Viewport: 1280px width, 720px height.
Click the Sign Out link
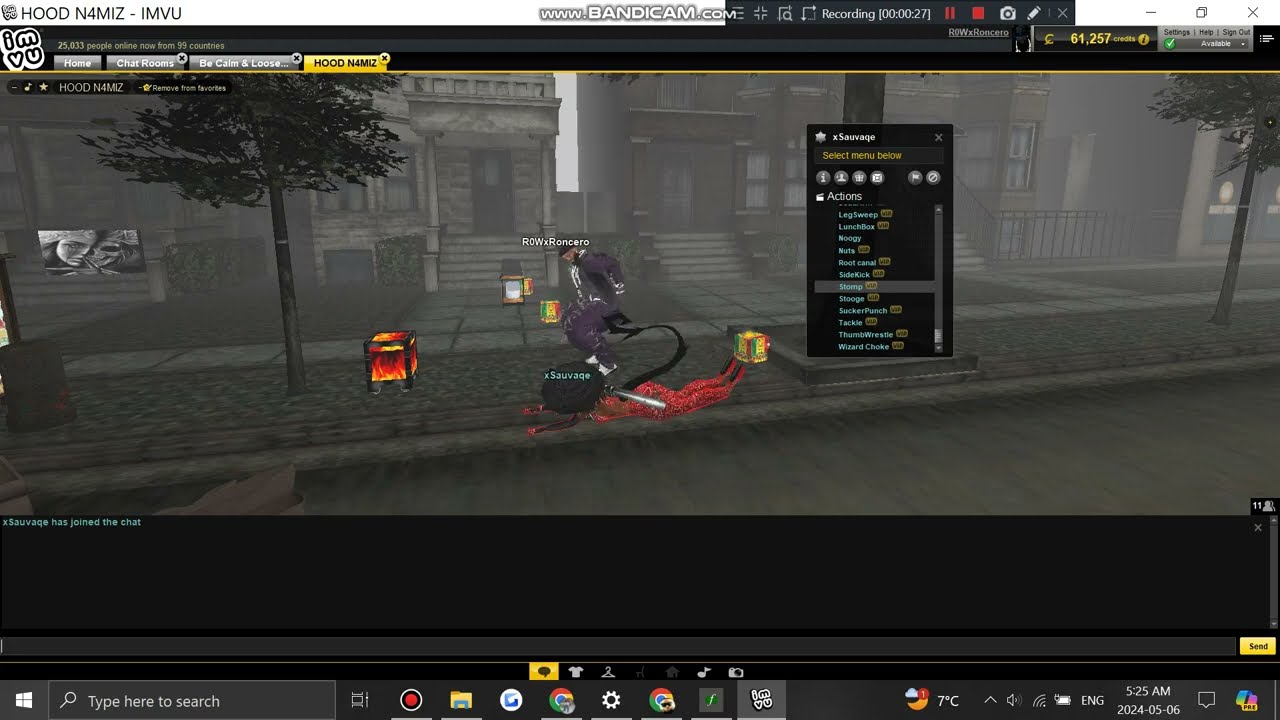[1236, 32]
